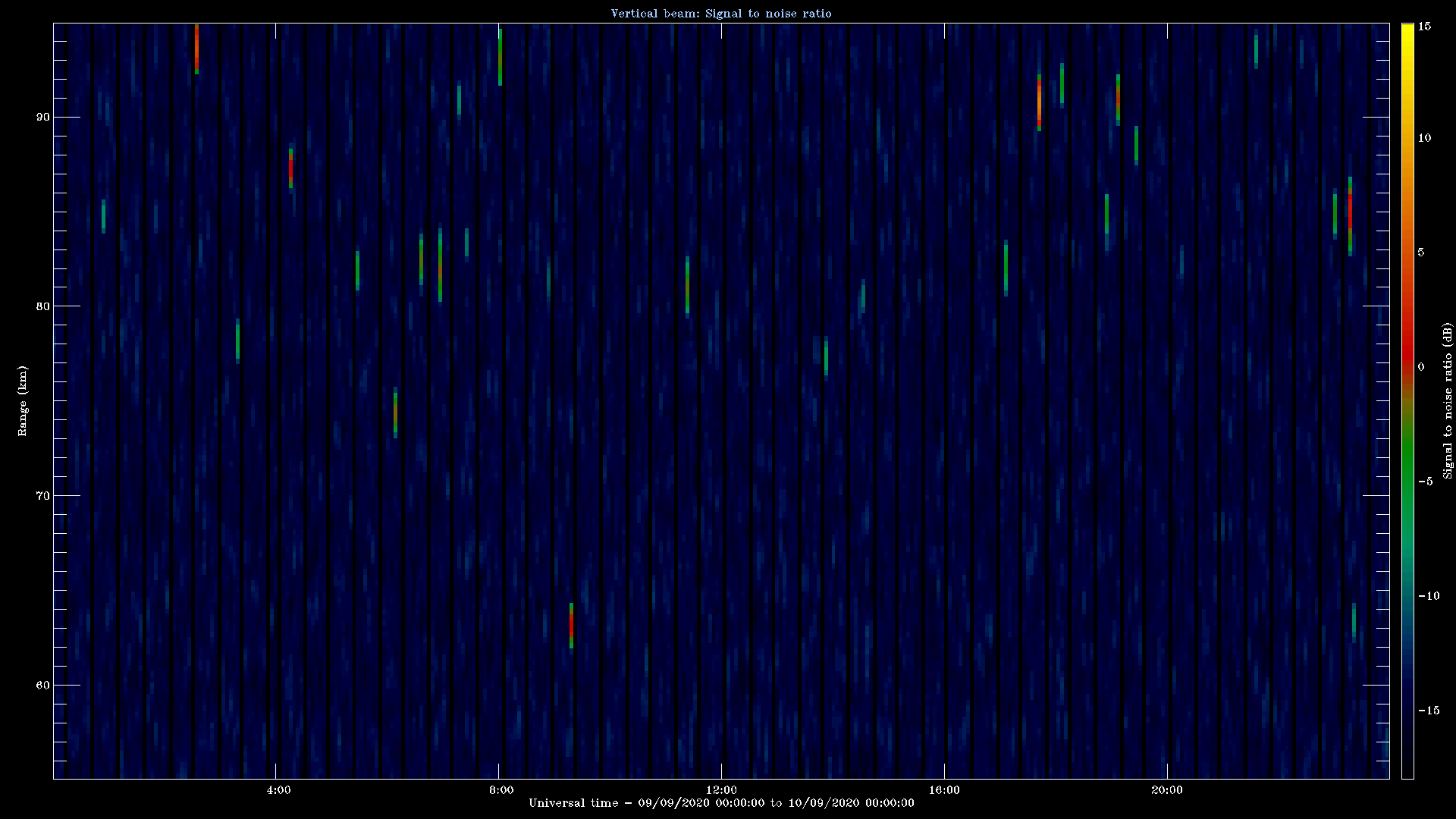Click the red echo near 63 km after 9:00
The image size is (1456, 819).
click(x=571, y=626)
